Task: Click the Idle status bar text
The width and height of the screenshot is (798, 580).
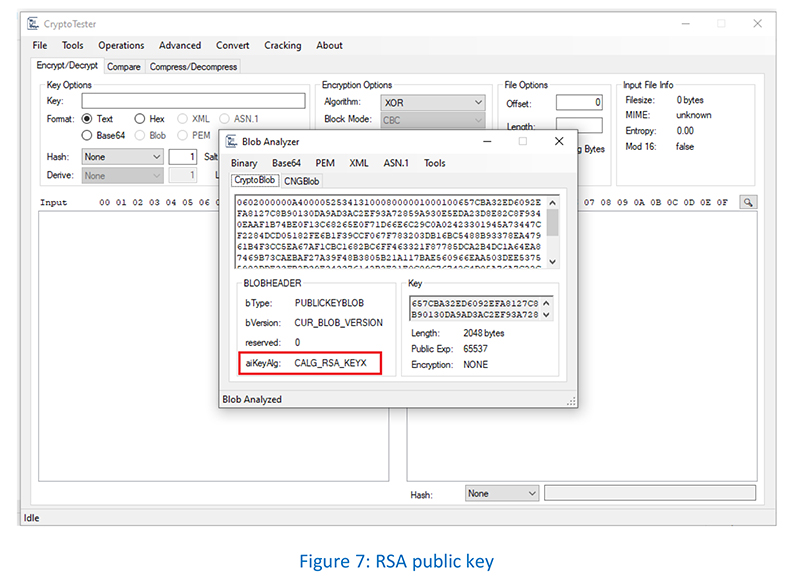Action: (32, 517)
